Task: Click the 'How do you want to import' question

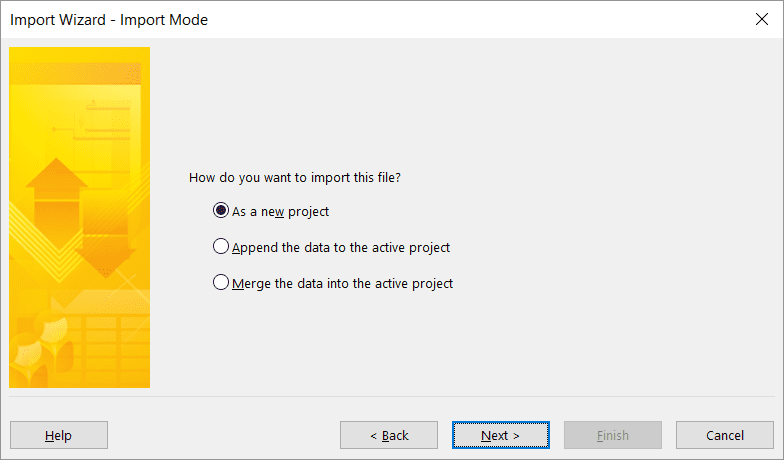Action: pyautogui.click(x=295, y=178)
